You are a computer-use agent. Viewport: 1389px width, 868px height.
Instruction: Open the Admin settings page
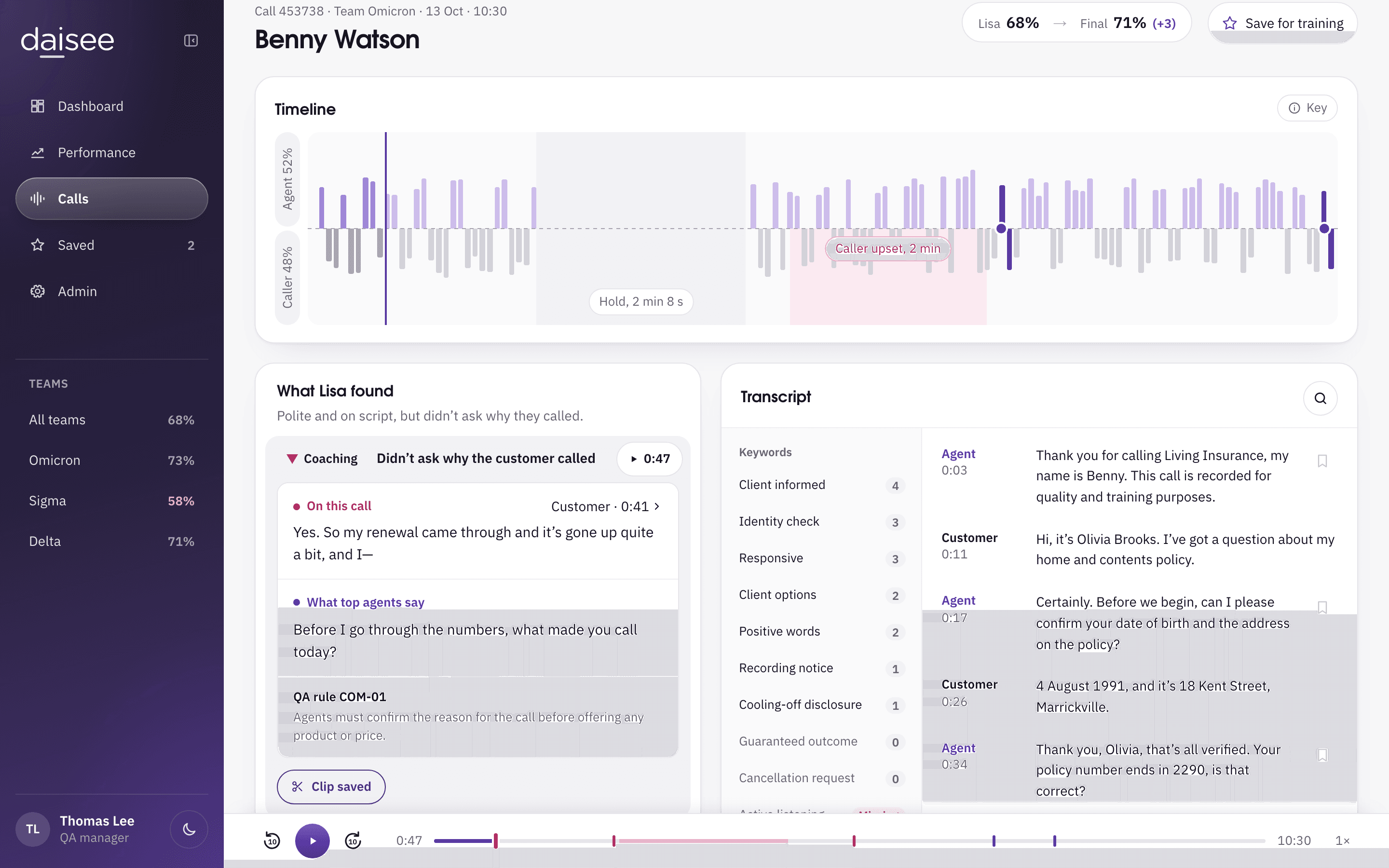(x=111, y=291)
